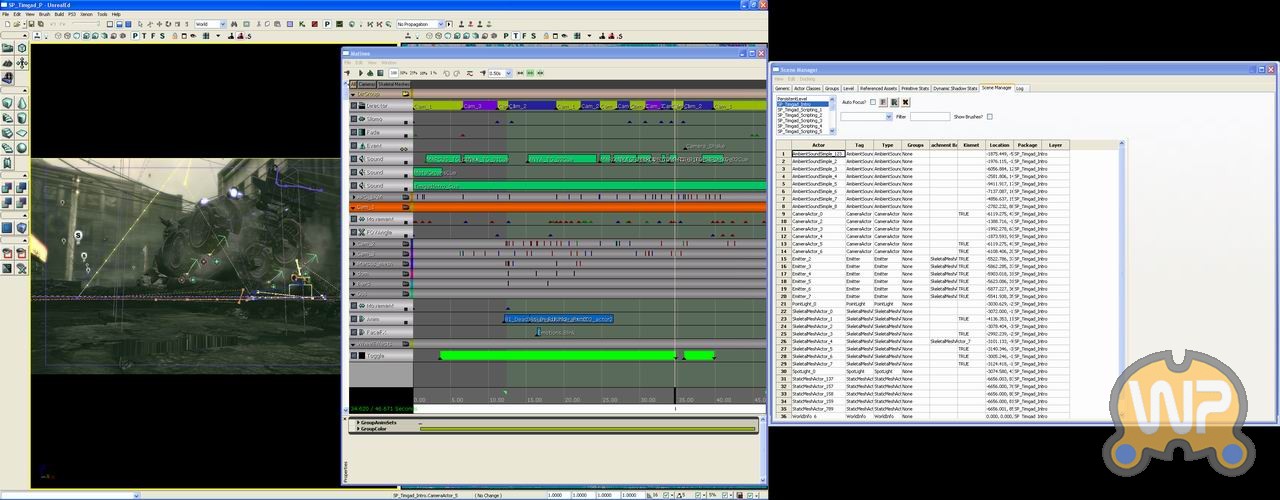Activate Camera Mode tool in left toolbox
The height and width of the screenshot is (500, 1280).
point(7,47)
